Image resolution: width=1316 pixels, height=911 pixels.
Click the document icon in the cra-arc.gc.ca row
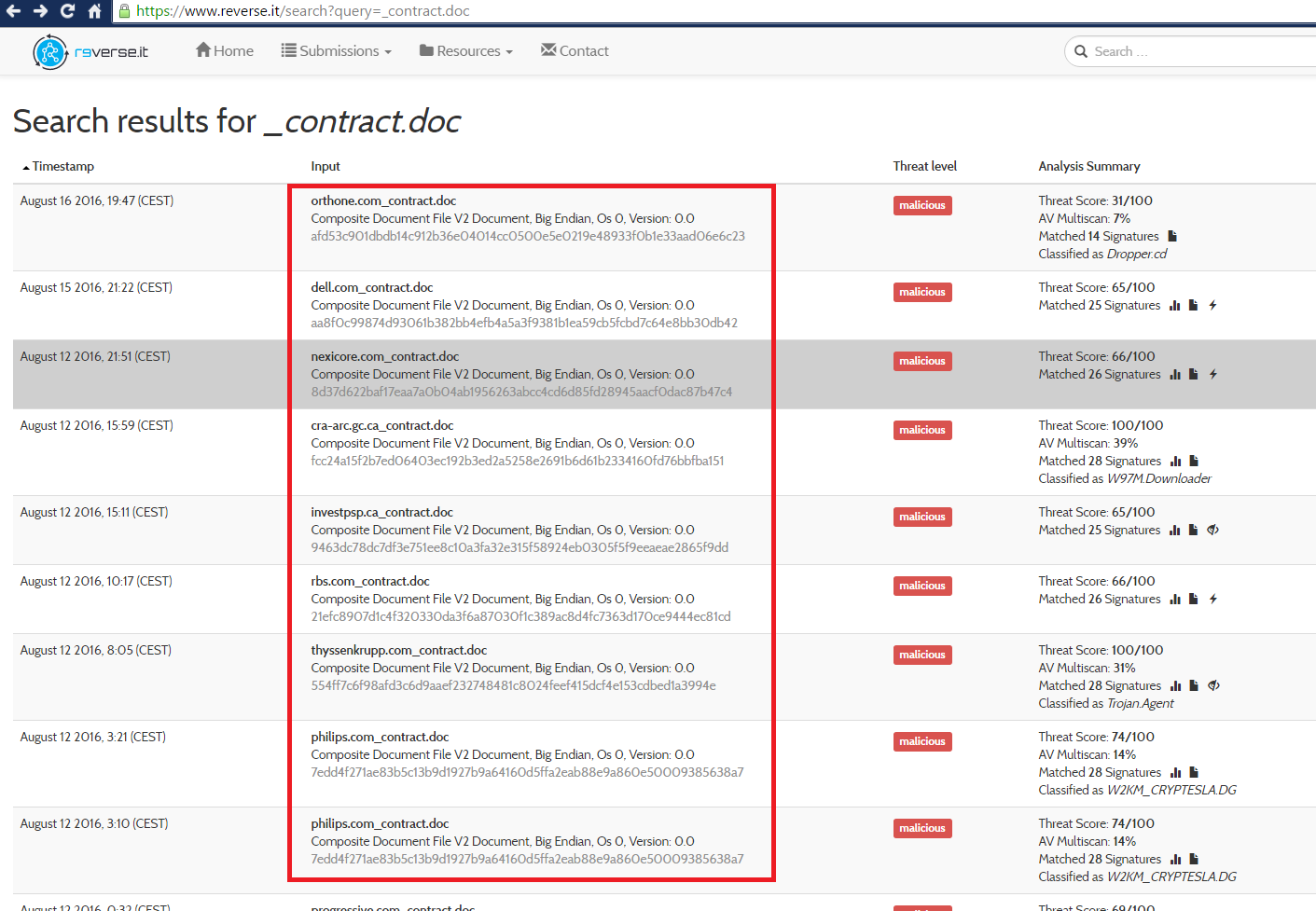click(1194, 461)
